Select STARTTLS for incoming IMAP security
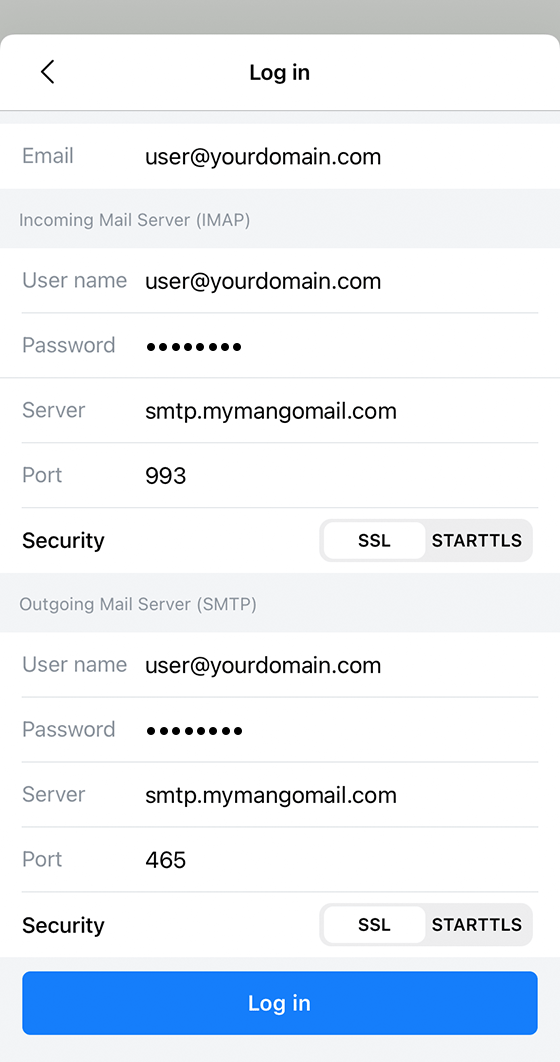The image size is (560, 1062). (477, 540)
